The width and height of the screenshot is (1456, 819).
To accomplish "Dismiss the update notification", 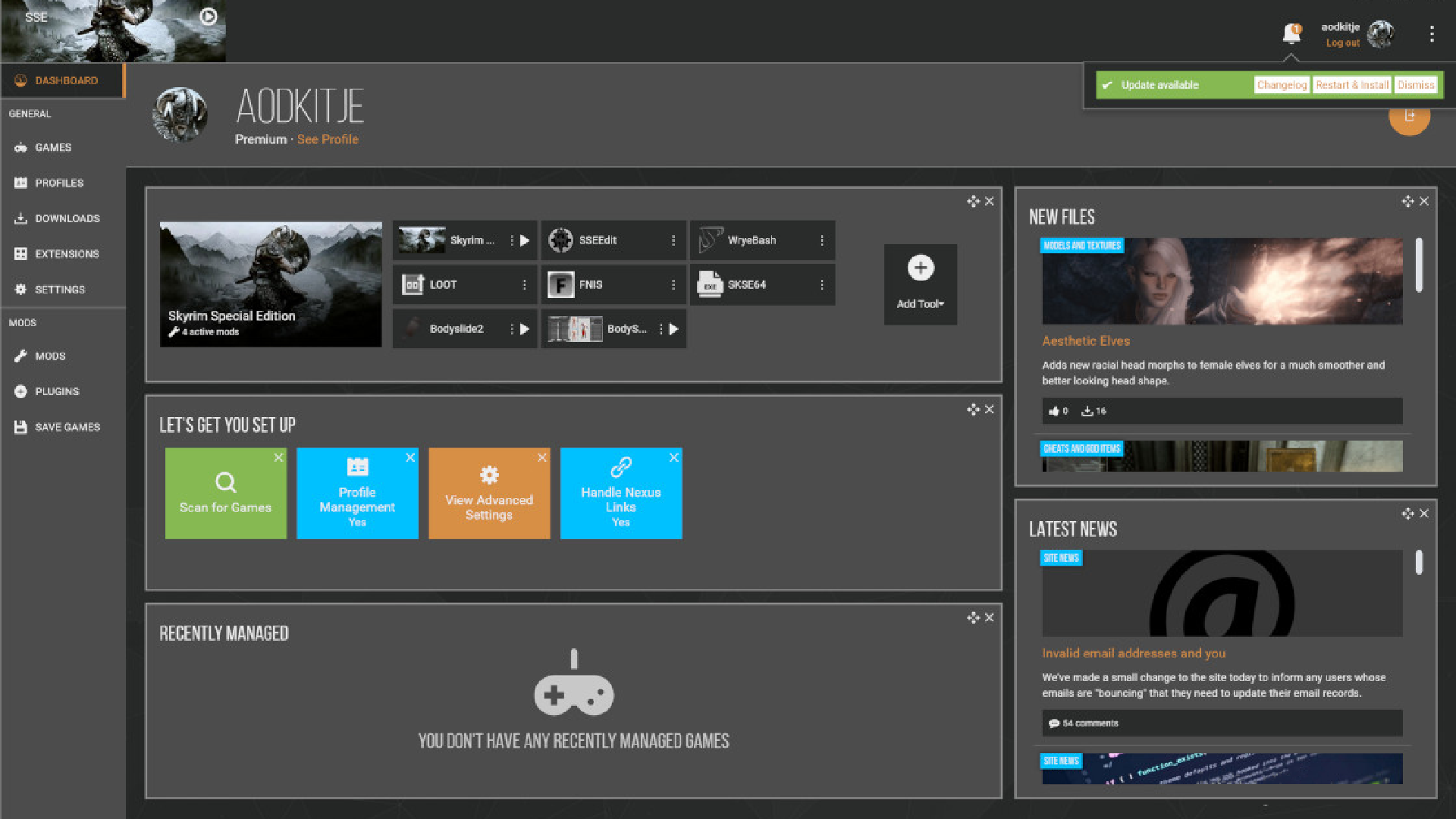I will [x=1416, y=85].
